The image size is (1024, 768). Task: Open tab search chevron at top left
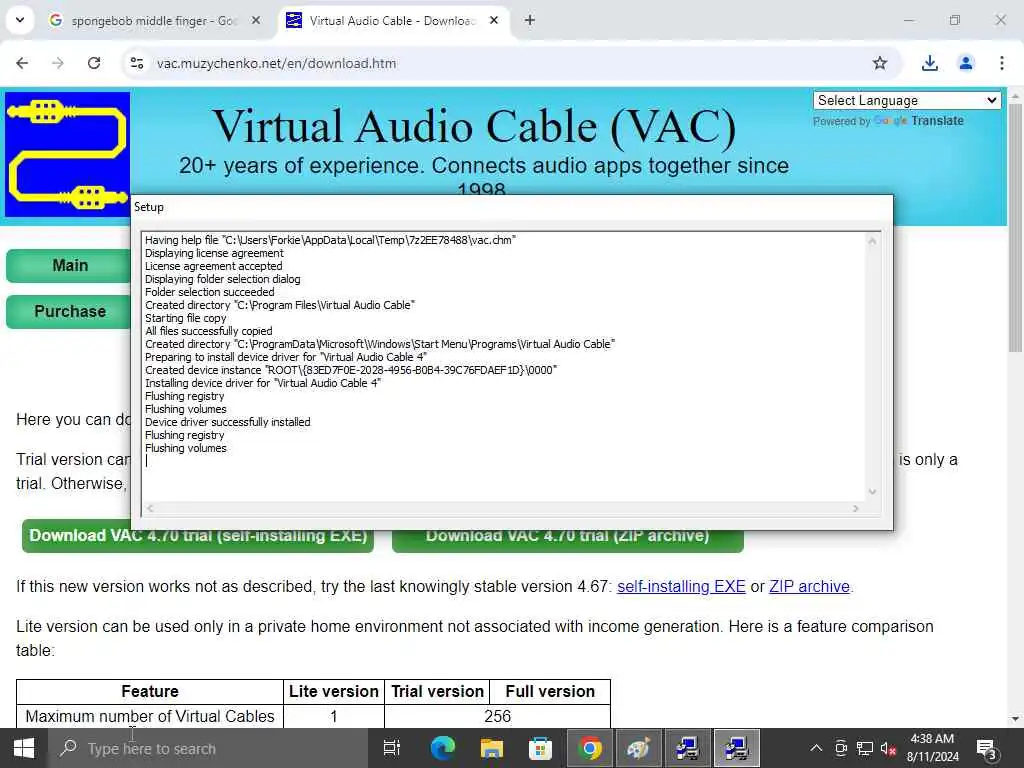(x=20, y=20)
